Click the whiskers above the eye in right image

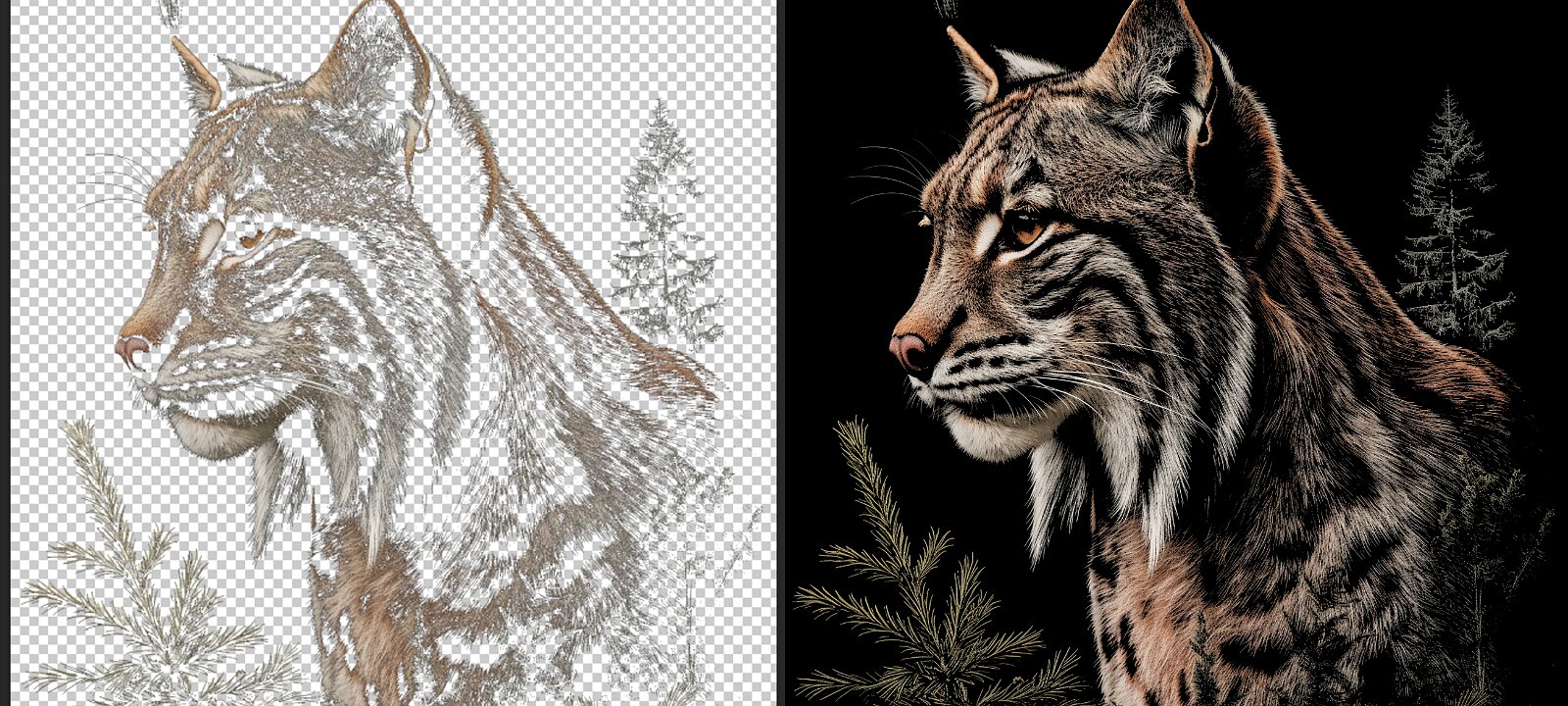tap(887, 172)
